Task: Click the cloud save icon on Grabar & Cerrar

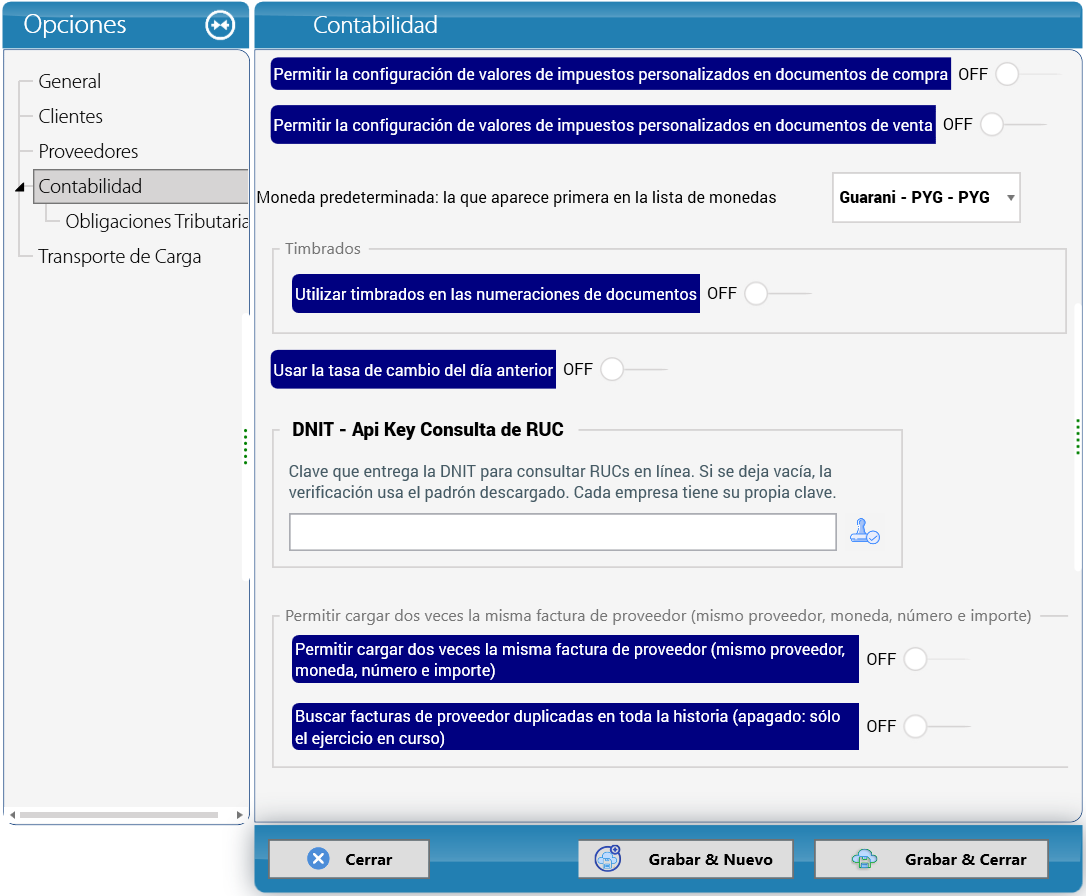Action: pos(864,859)
